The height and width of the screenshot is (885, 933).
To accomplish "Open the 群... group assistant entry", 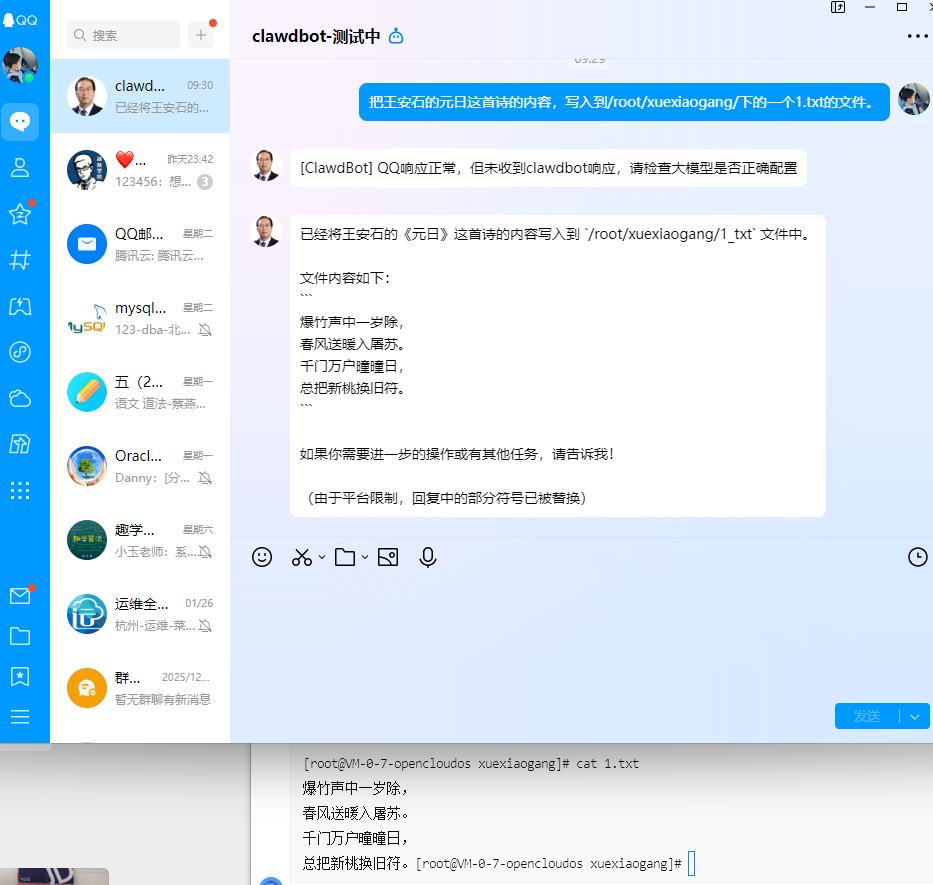I will pos(140,688).
